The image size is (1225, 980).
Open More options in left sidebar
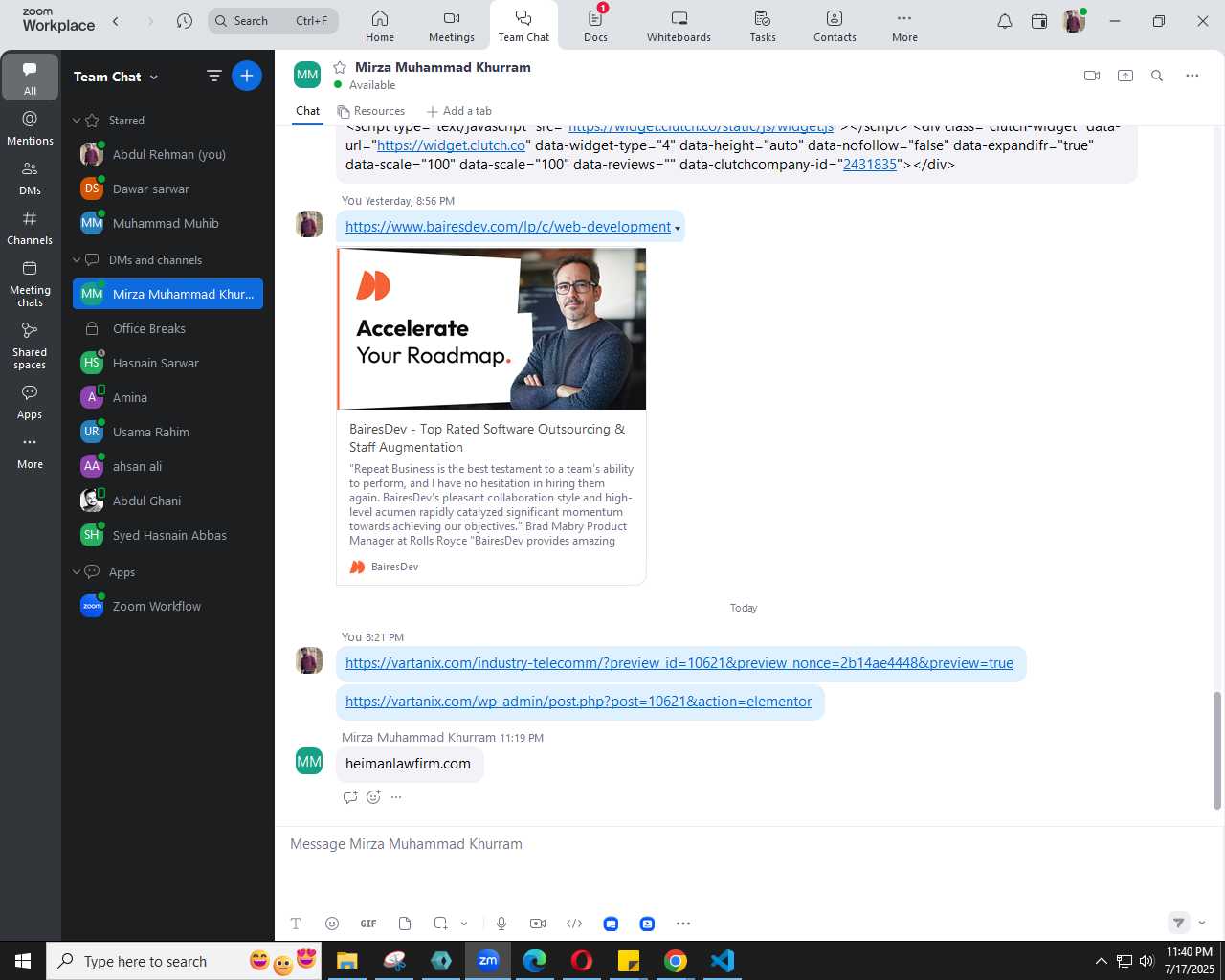click(30, 452)
